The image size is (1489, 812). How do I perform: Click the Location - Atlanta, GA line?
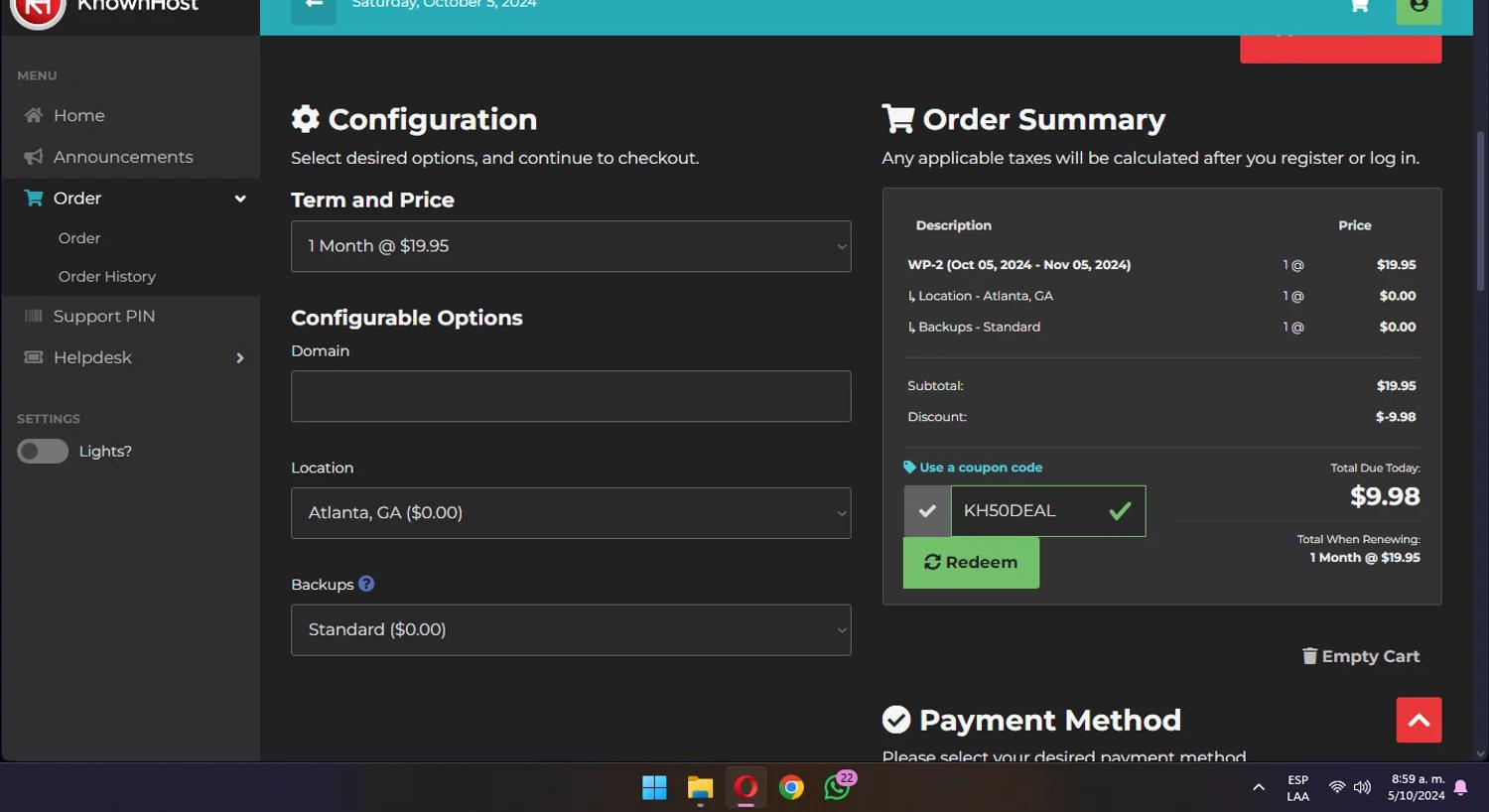(981, 296)
